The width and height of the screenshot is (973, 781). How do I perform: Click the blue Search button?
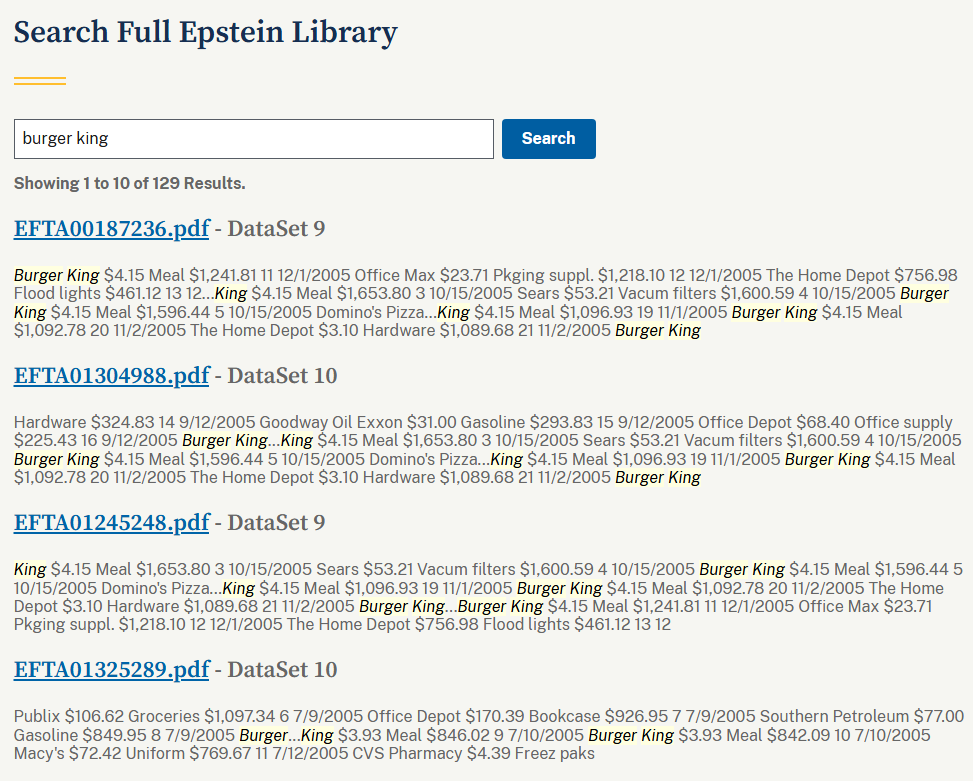[549, 139]
